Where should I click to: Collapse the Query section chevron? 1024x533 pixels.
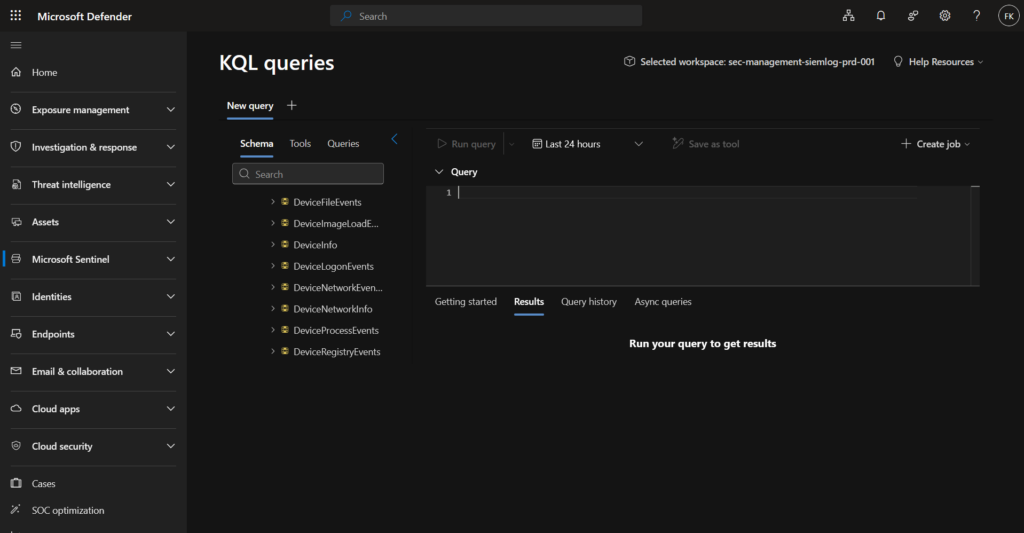[439, 172]
